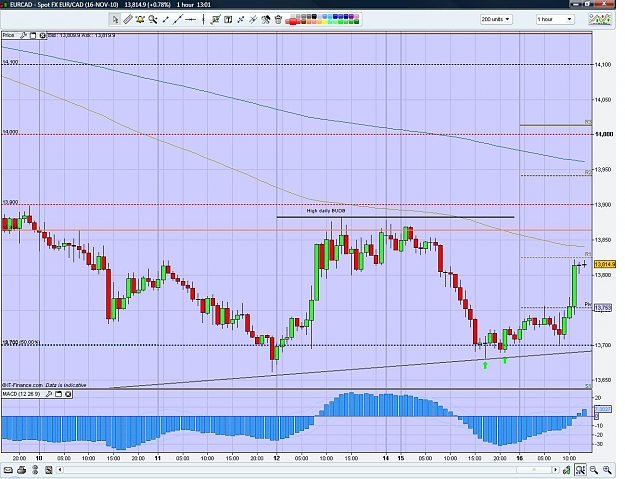Select the chart pattern drawing tool
The height and width of the screenshot is (479, 625).
tap(216, 19)
